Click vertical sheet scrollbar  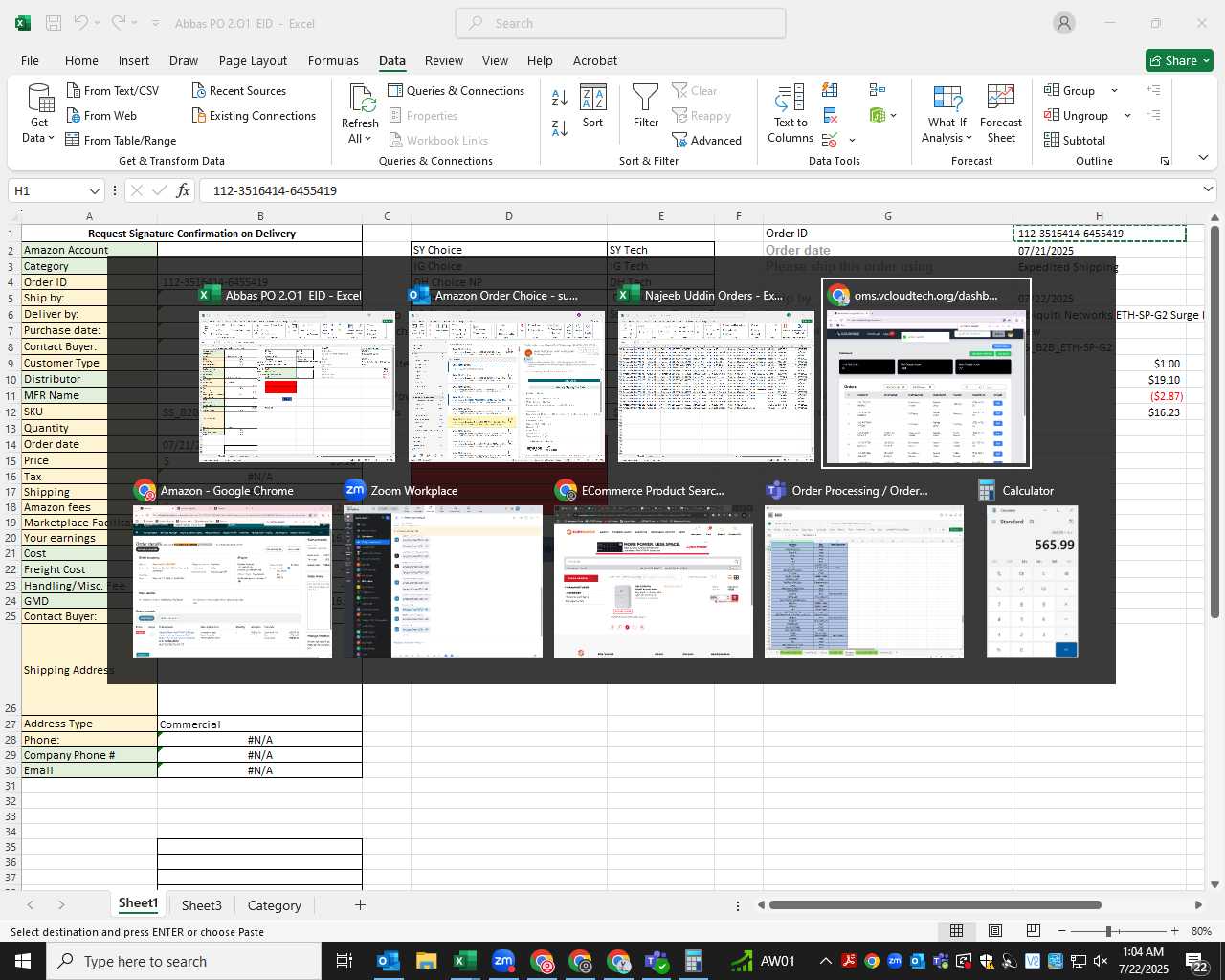pos(1214,421)
